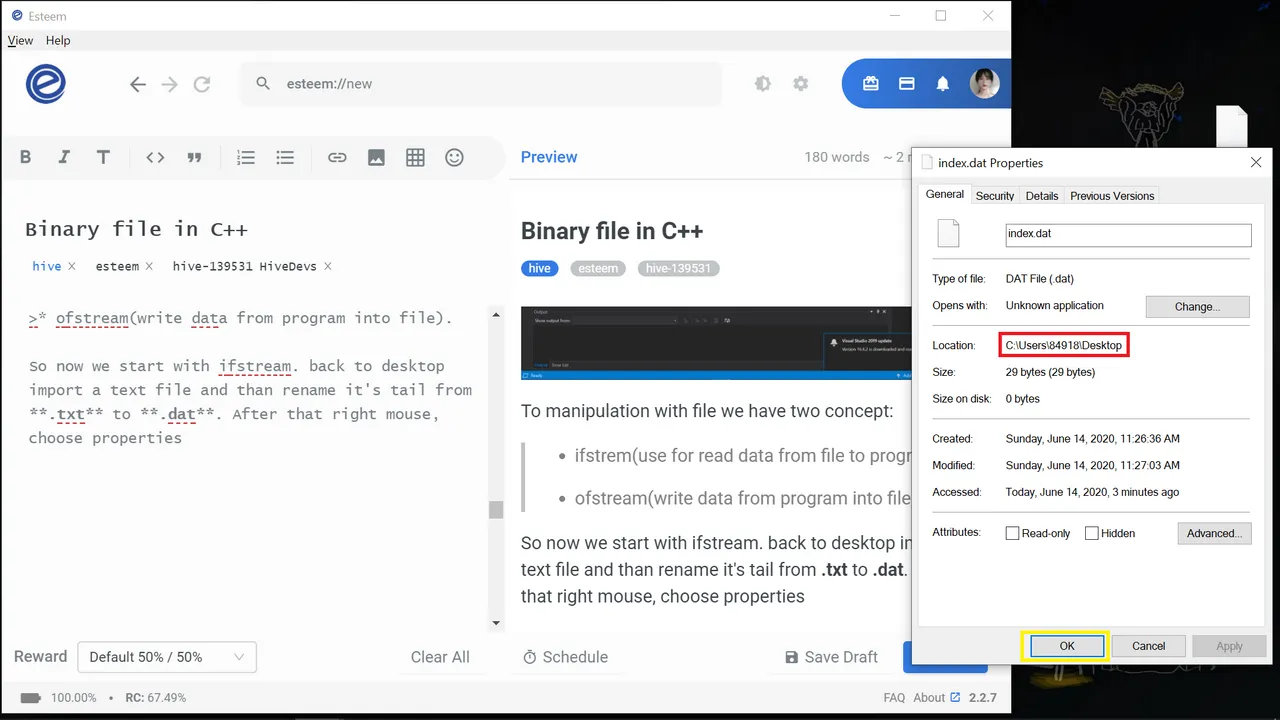Click the editor scrollbar thumb
Image resolution: width=1280 pixels, height=720 pixels.
496,510
